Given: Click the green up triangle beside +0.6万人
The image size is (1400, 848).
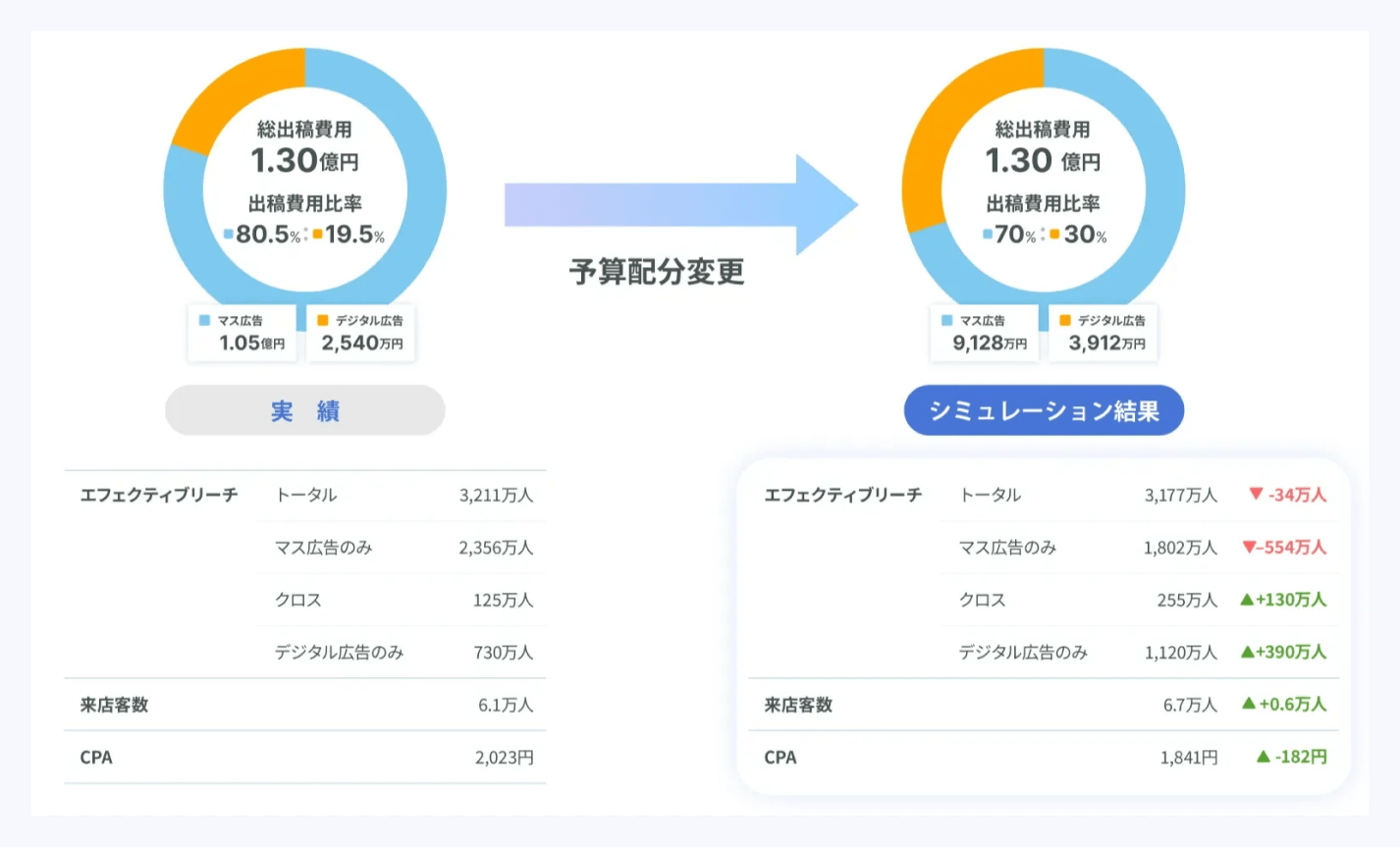Looking at the screenshot, I should pyautogui.click(x=1249, y=704).
